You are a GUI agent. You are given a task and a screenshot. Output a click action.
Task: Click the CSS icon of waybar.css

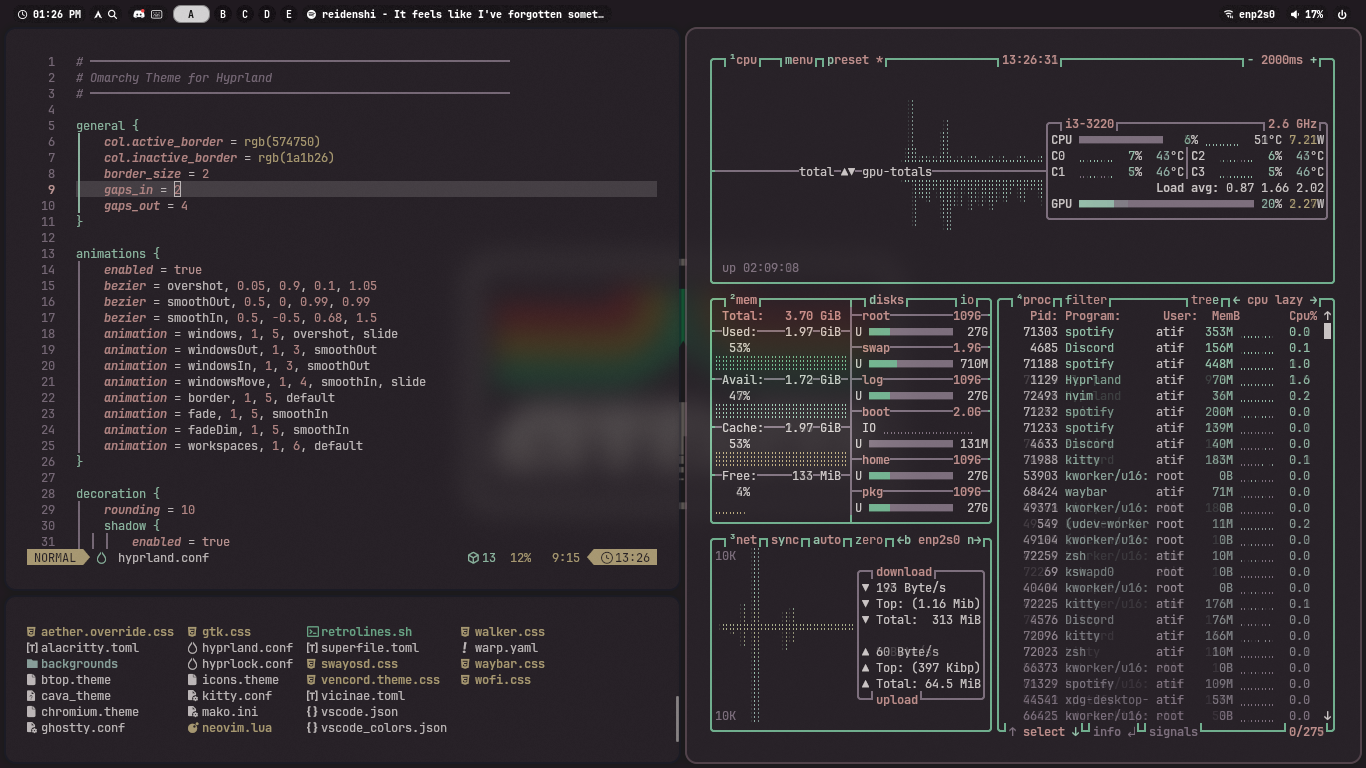pyautogui.click(x=465, y=664)
